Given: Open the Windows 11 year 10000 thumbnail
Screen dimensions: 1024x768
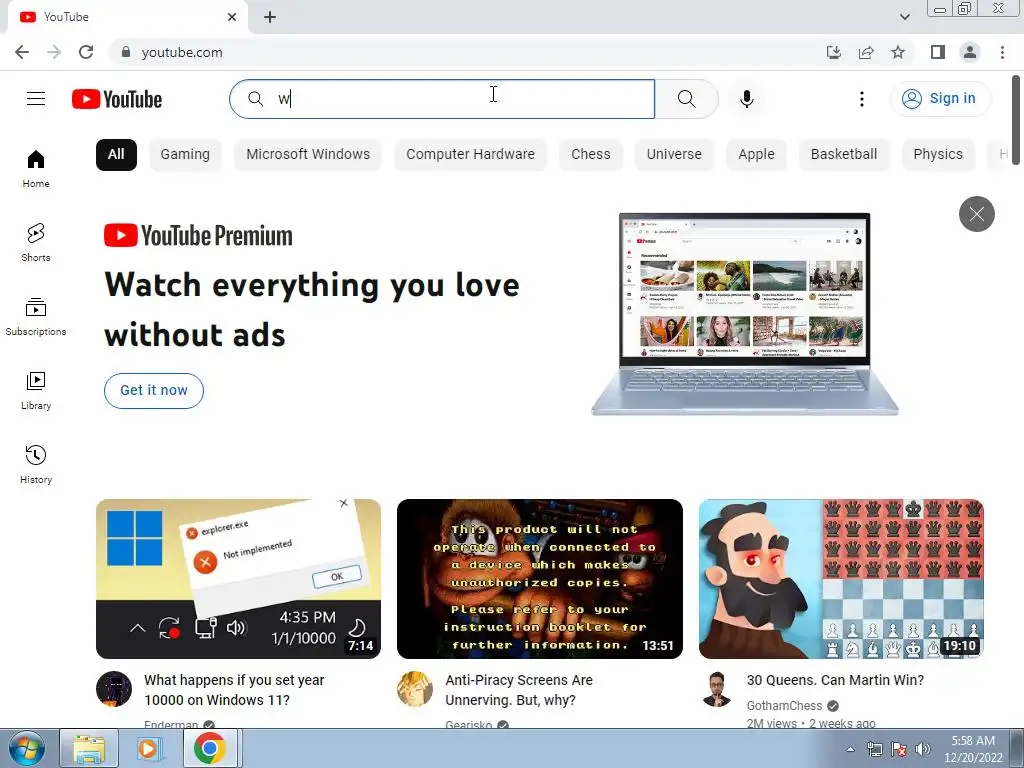Looking at the screenshot, I should (238, 579).
